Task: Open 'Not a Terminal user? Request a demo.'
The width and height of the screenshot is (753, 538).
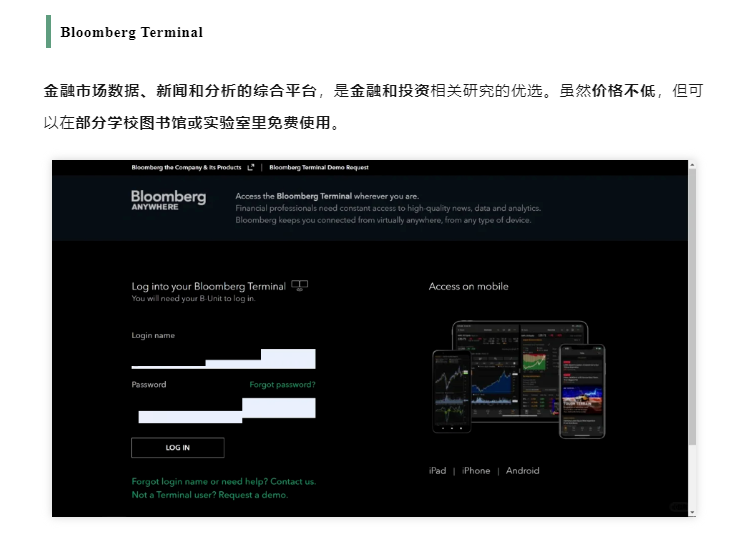Action: 210,495
